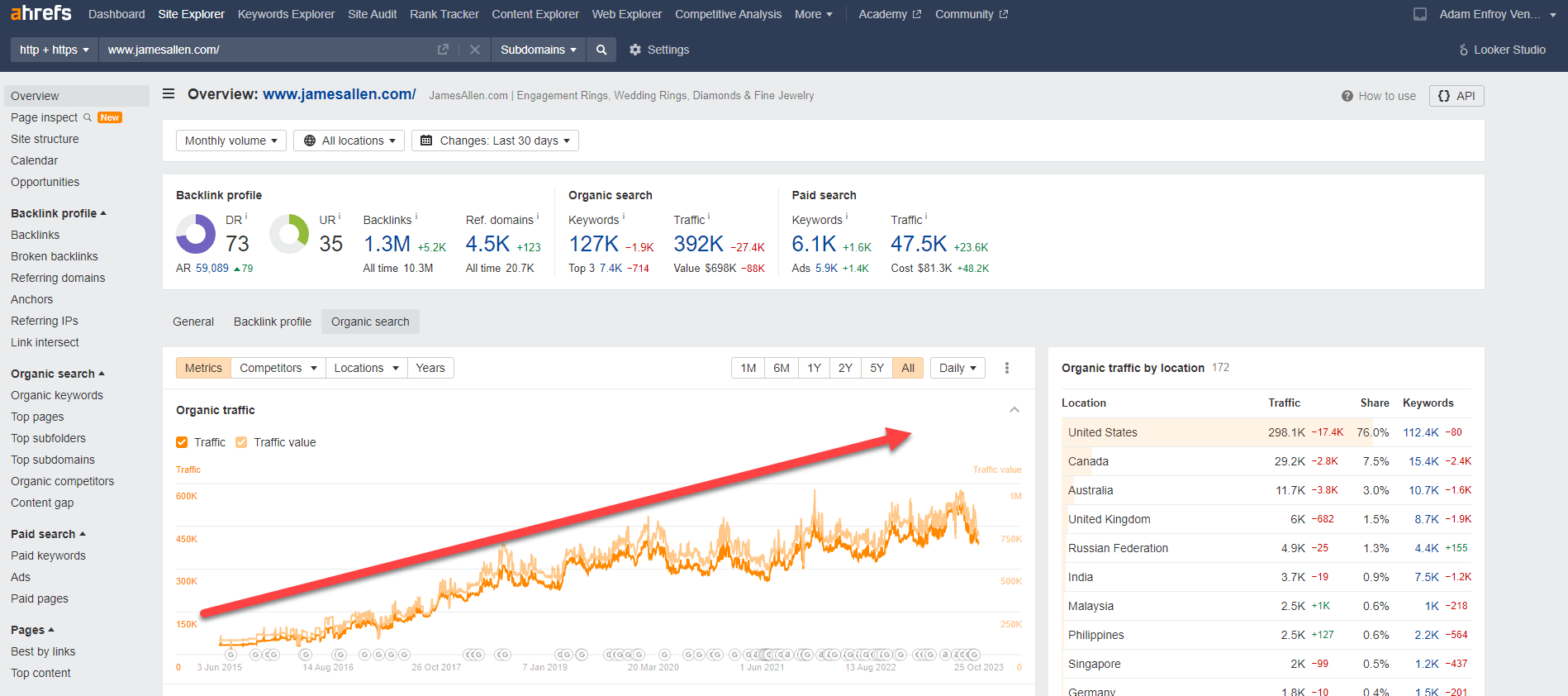1568x696 pixels.
Task: Open the Competitors dropdown
Action: 278,368
